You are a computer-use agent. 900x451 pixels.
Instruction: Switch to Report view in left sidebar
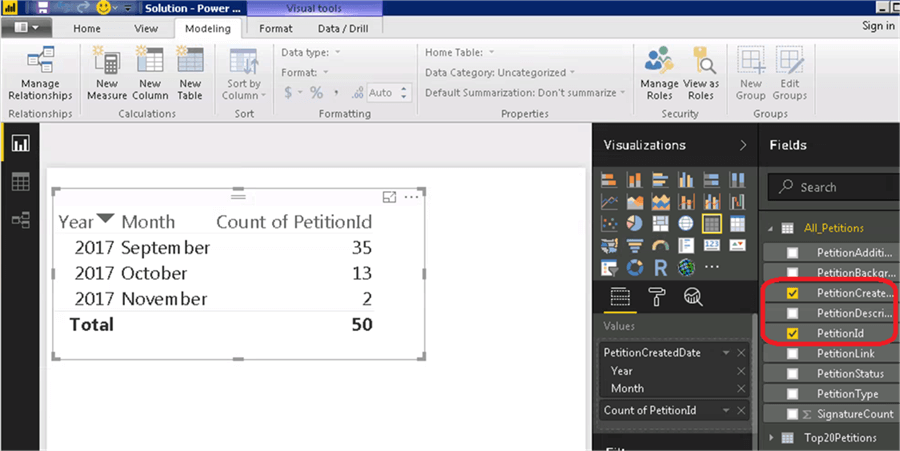tap(20, 143)
